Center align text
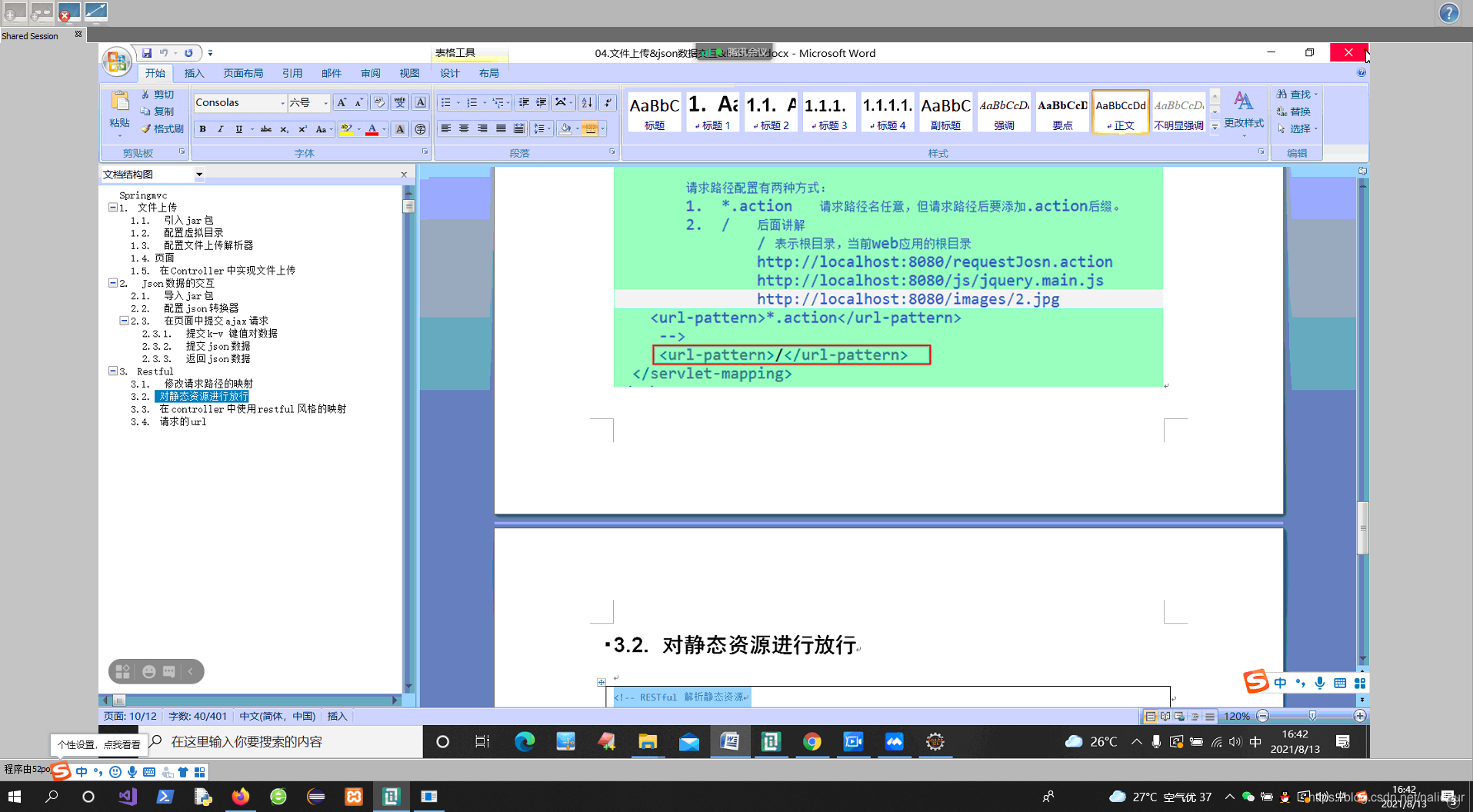The height and width of the screenshot is (812, 1473). (x=464, y=128)
